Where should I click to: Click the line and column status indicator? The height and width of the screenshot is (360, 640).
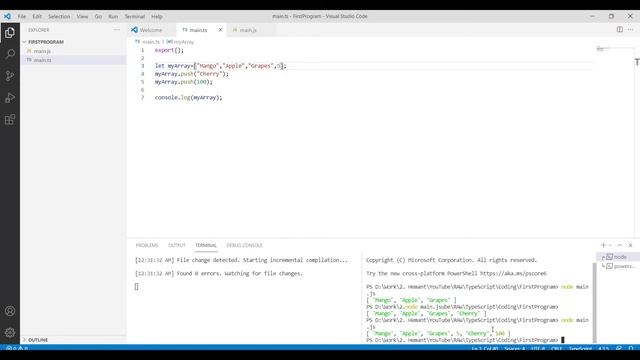(485, 349)
